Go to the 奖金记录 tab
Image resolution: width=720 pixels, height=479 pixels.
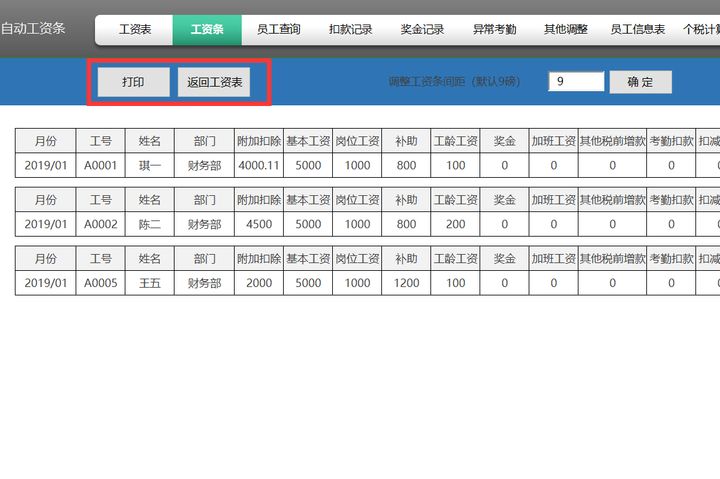pyautogui.click(x=422, y=30)
